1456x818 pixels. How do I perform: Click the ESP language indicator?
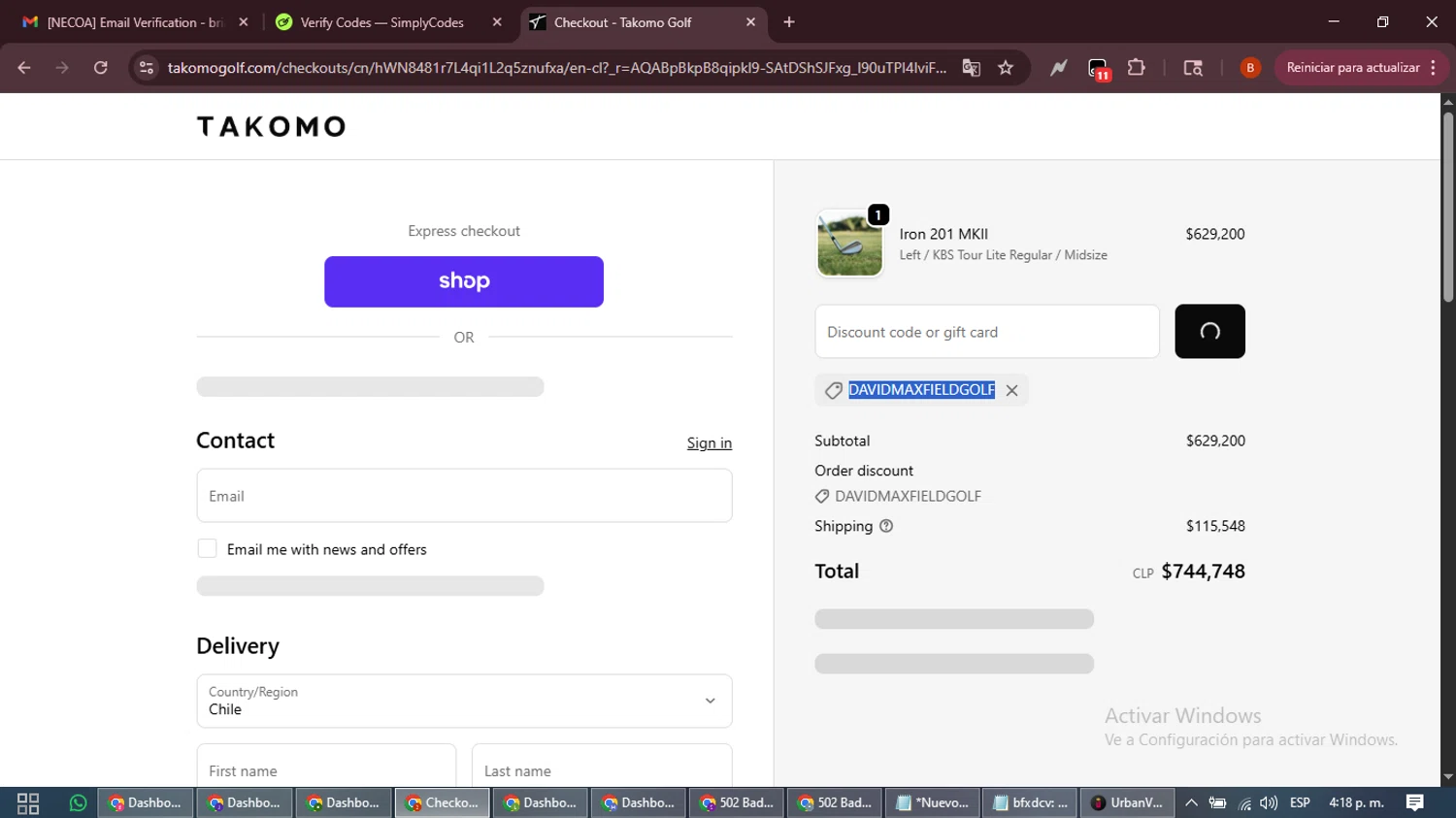(x=1300, y=803)
